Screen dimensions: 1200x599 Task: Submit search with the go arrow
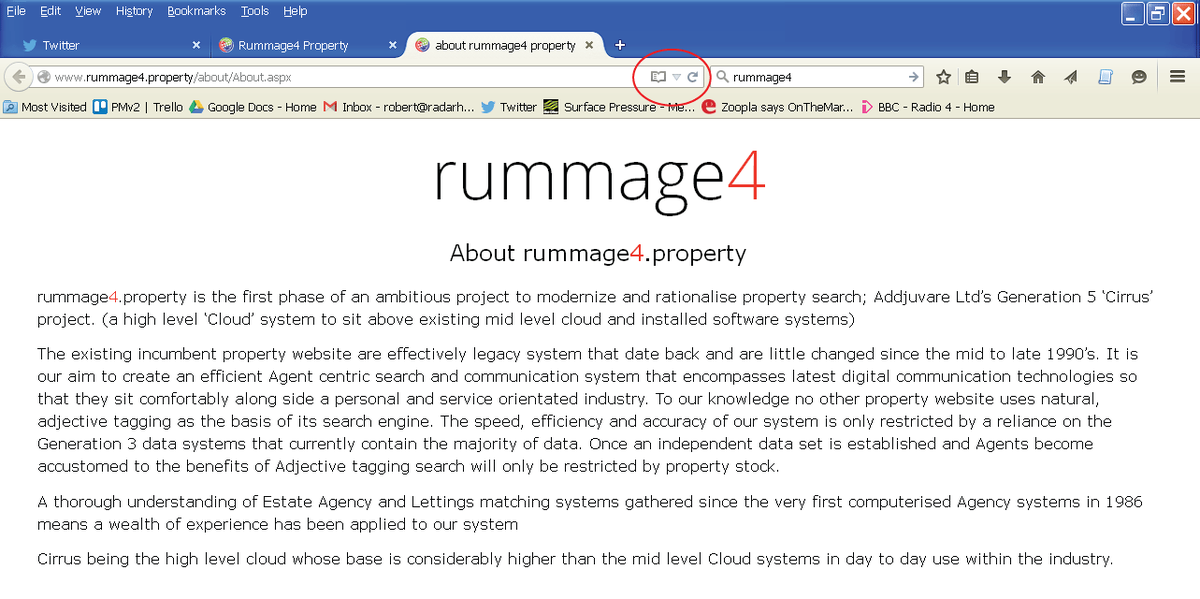click(913, 77)
